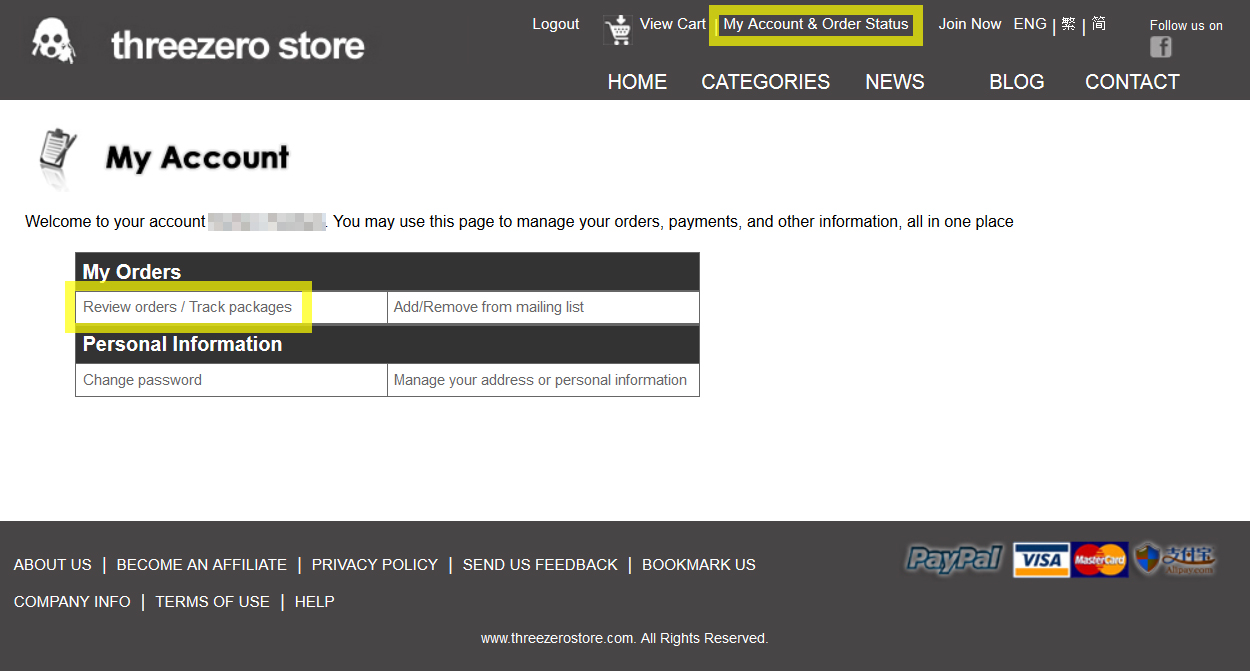Viewport: 1250px width, 671px height.
Task: Open the TERMS OF USE footer link
Action: coord(213,602)
